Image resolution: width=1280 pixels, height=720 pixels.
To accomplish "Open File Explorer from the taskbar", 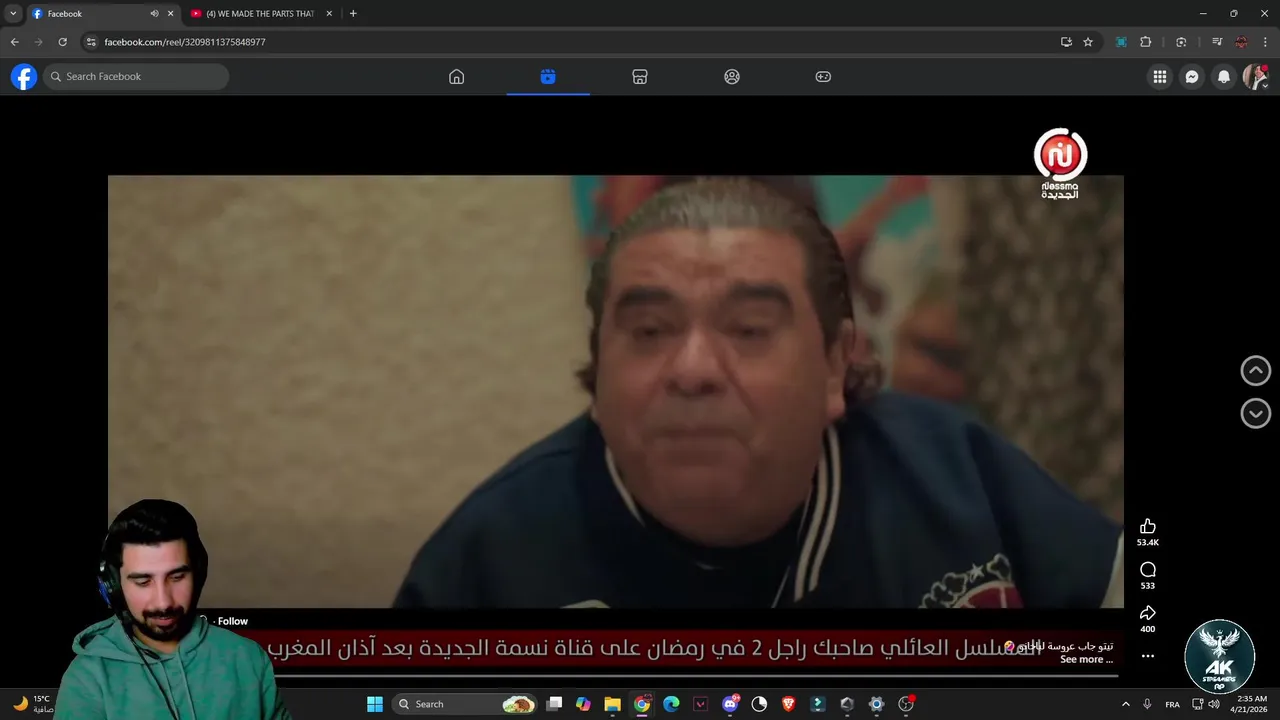I will click(x=612, y=704).
